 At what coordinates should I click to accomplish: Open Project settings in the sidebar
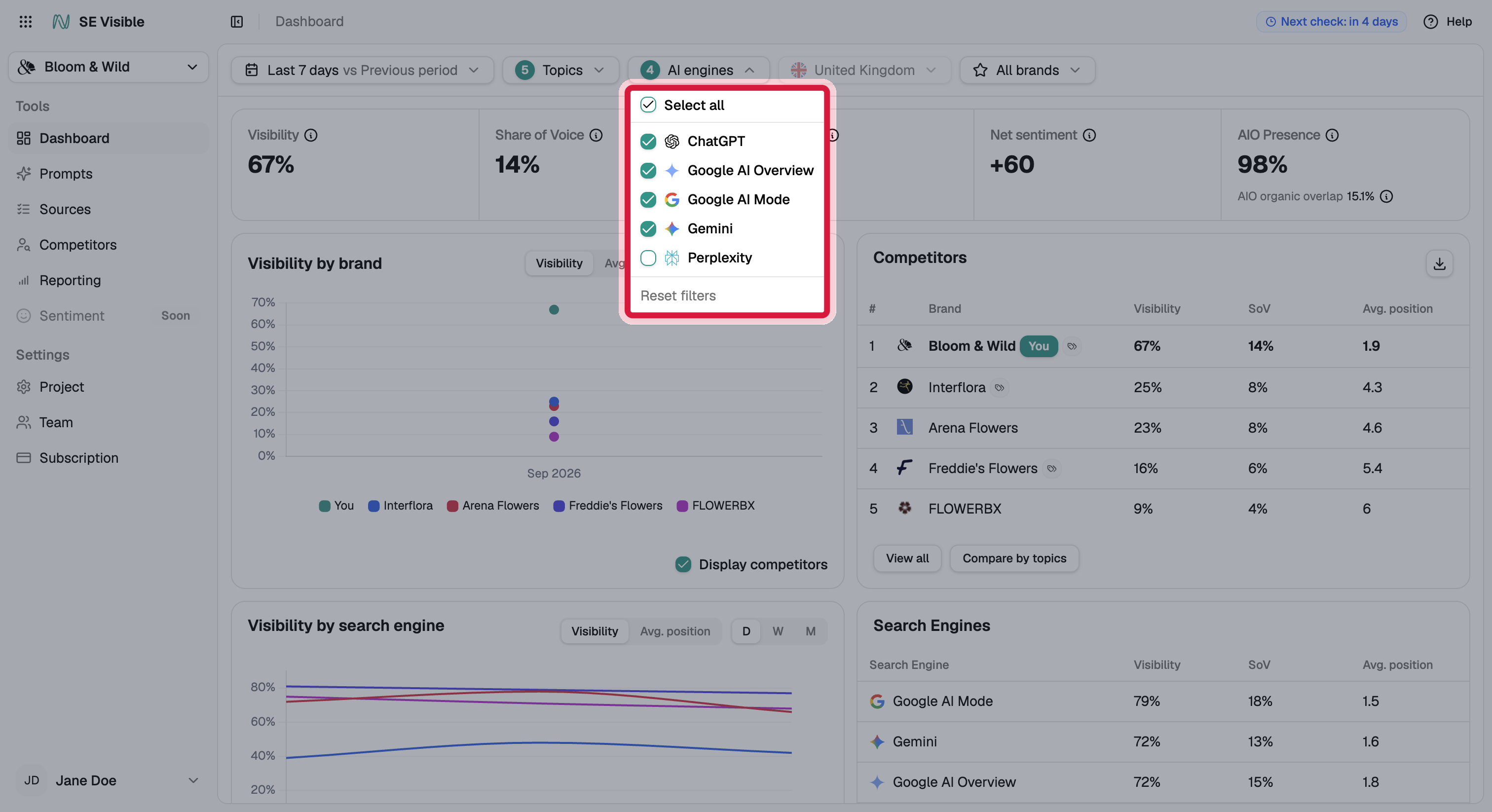click(x=109, y=387)
